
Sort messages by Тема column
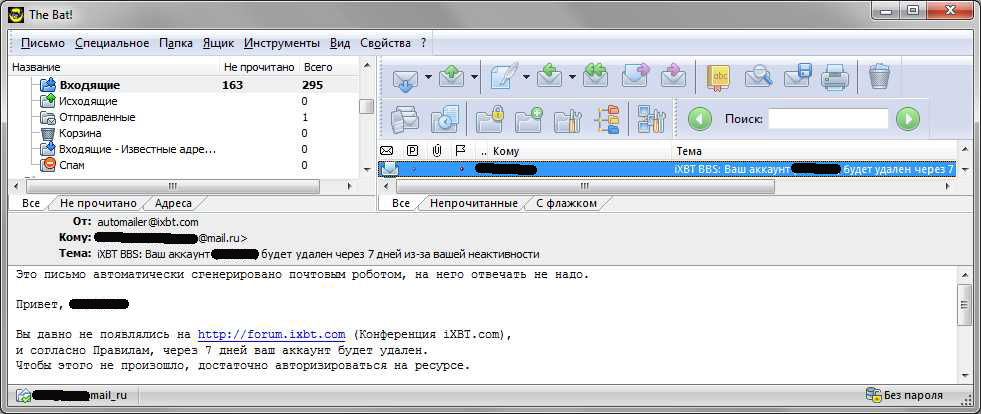point(689,151)
